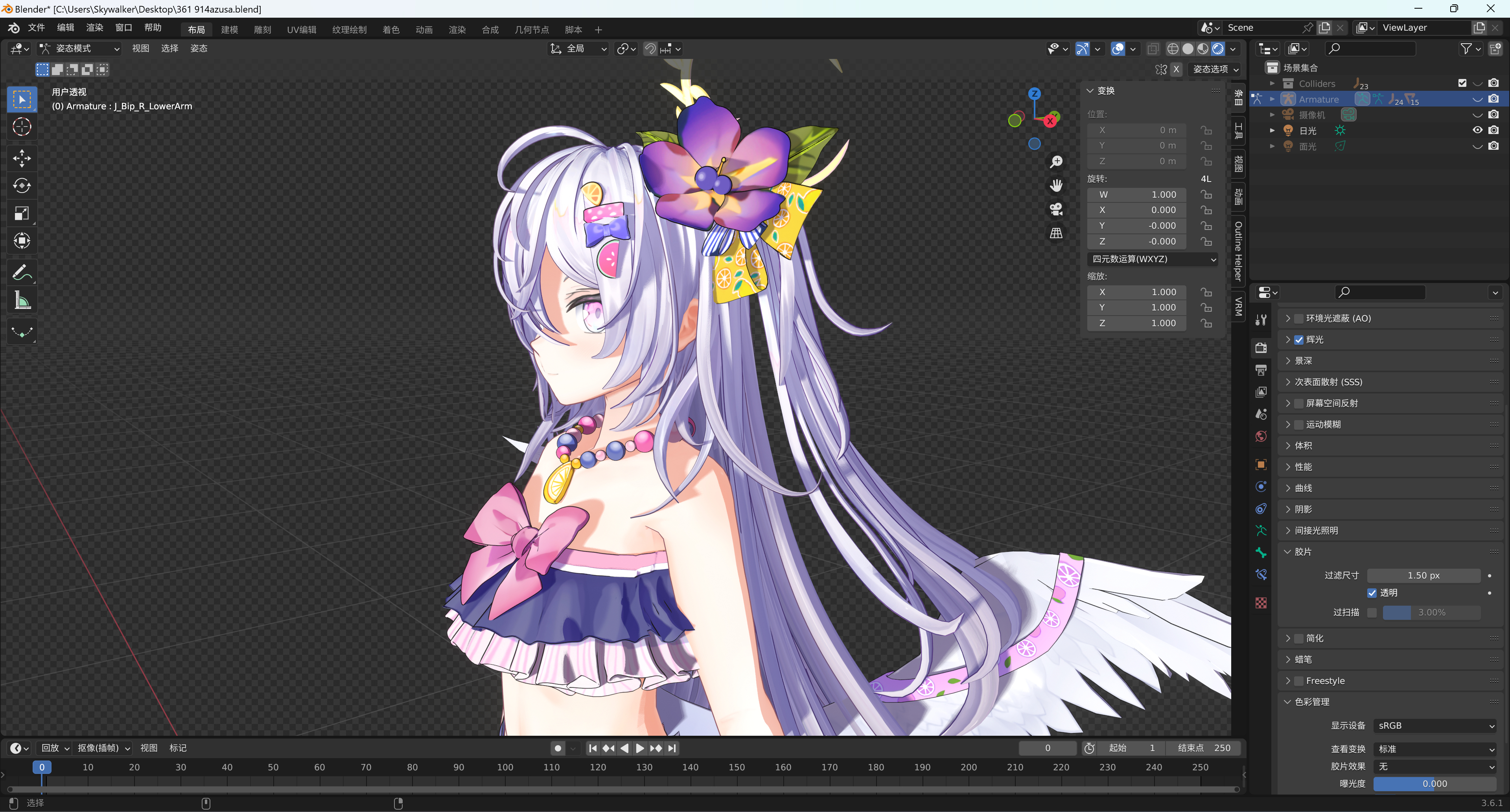Open the 查看变换 标准 dropdown
Image resolution: width=1510 pixels, height=812 pixels.
1435,750
